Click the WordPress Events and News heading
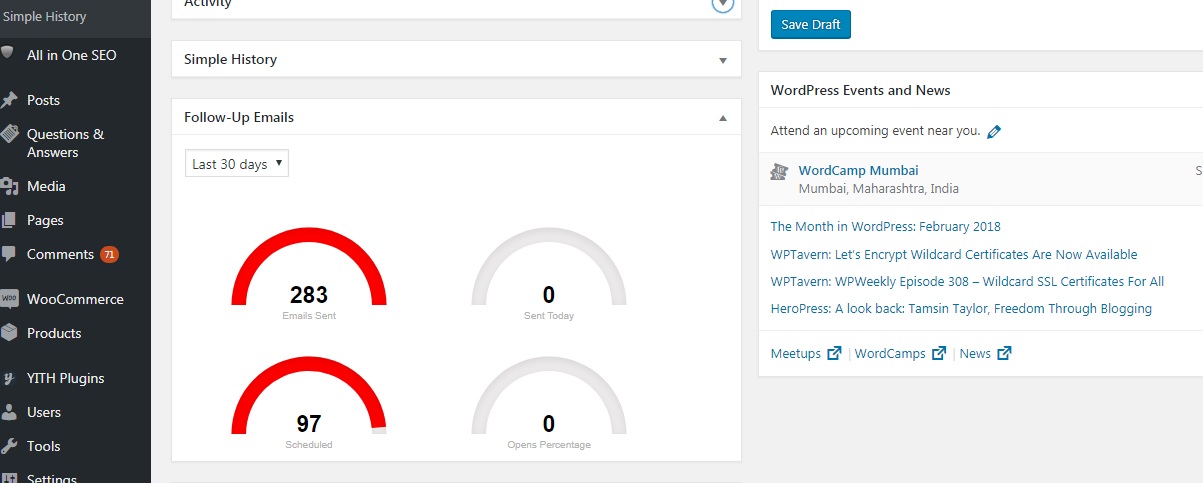The height and width of the screenshot is (483, 1203). pyautogui.click(x=860, y=90)
